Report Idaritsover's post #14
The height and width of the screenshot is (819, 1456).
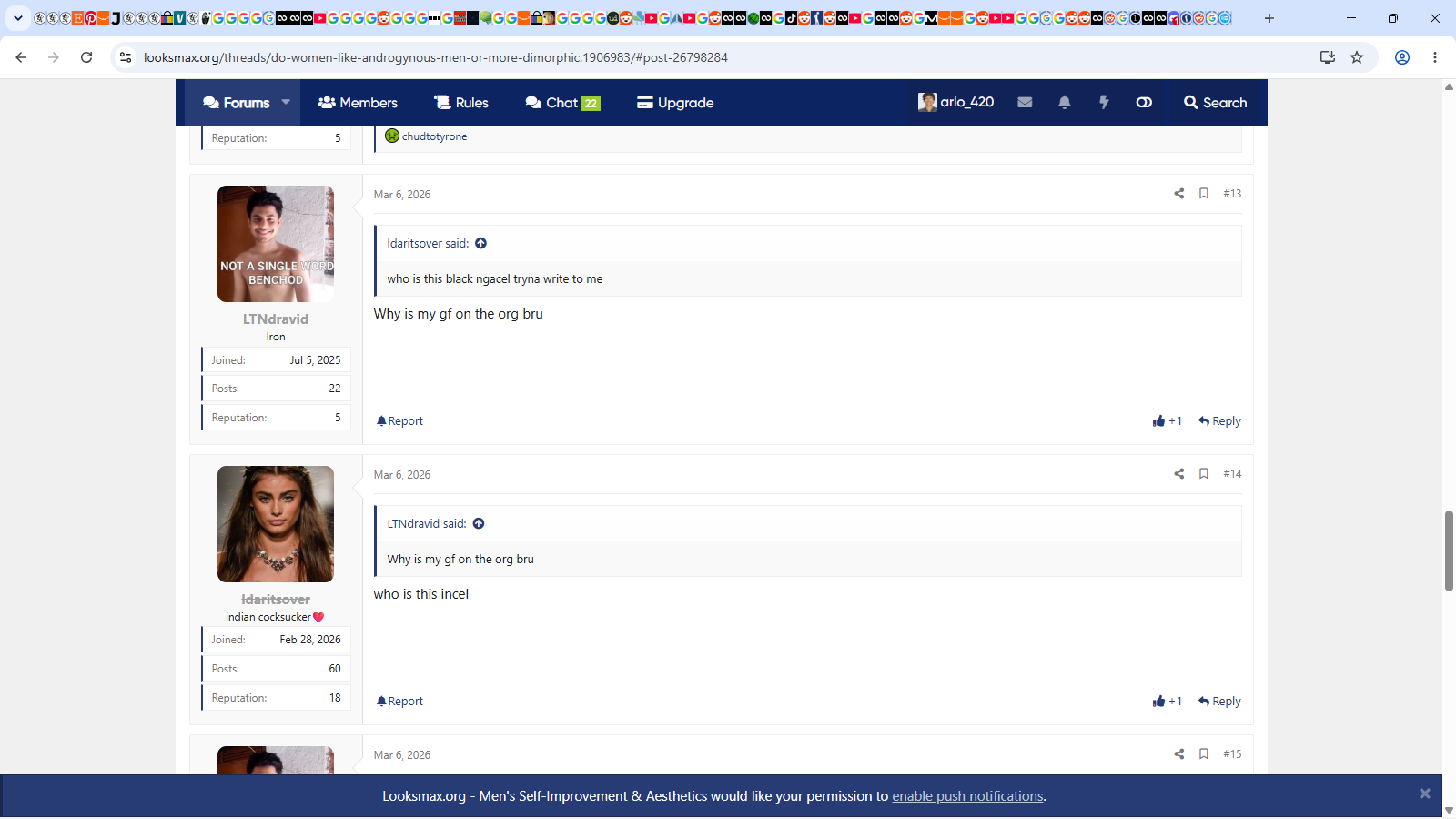point(400,702)
